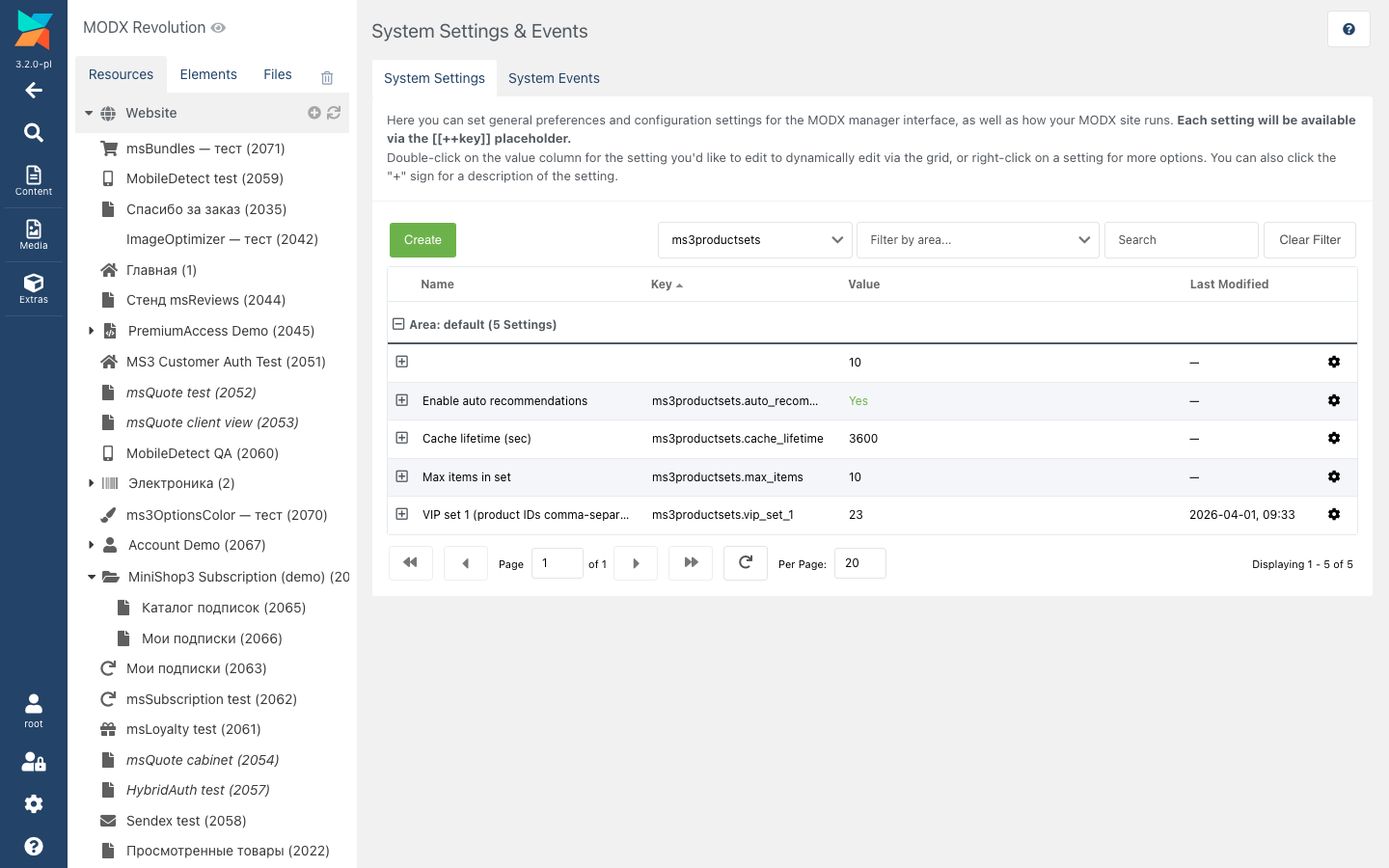
Task: Go to the next page of settings
Action: (636, 563)
